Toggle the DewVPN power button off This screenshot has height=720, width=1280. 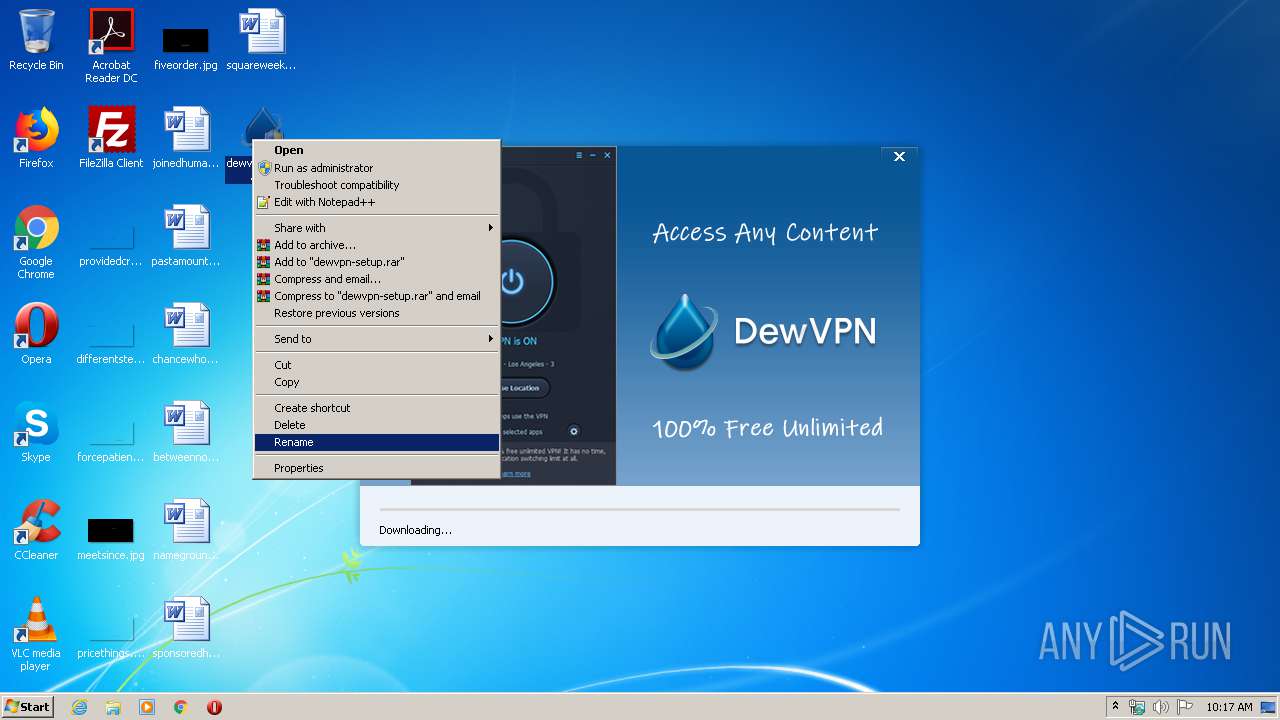point(513,281)
